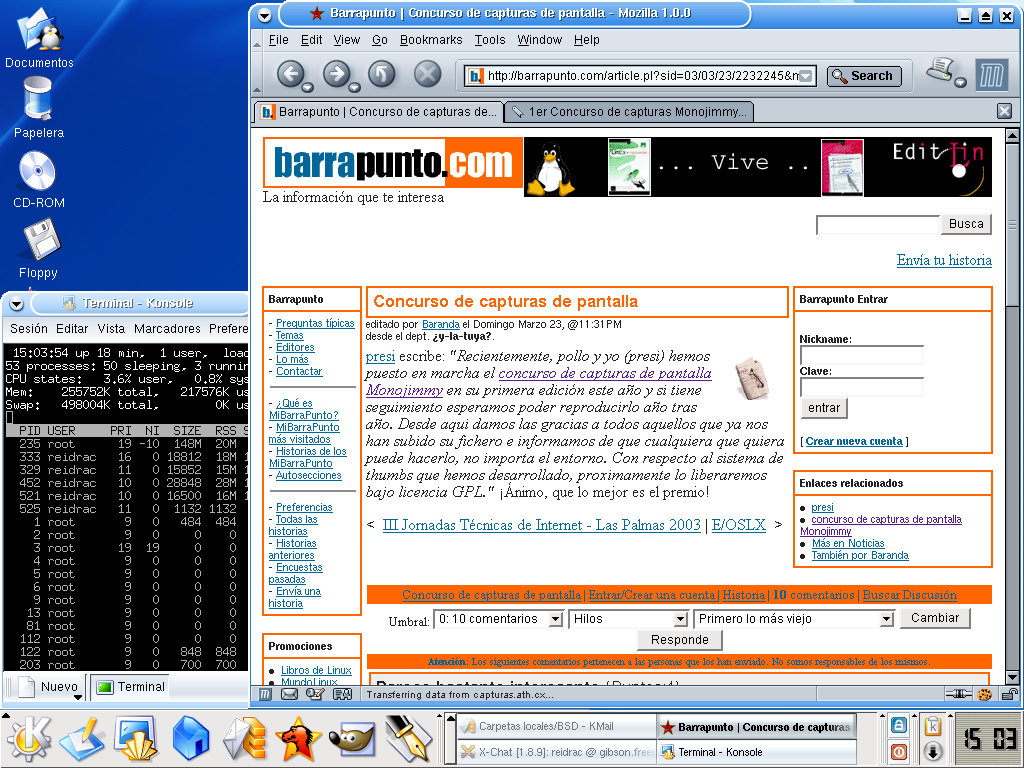
Task: Stop page loading with the X icon
Action: pos(428,74)
